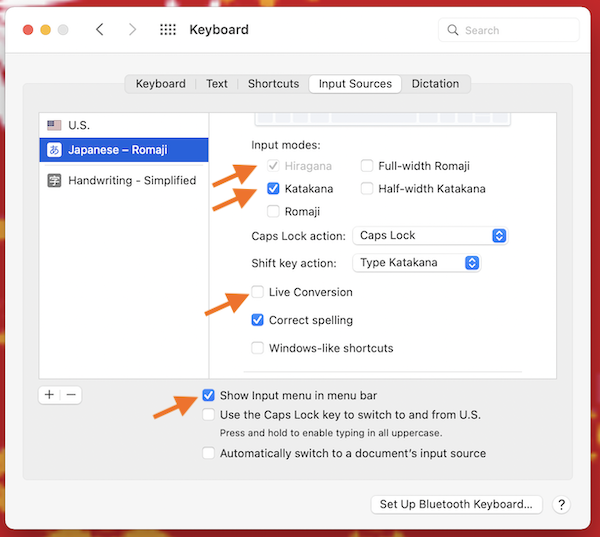Open the show-all preferences grid
Image resolution: width=600 pixels, height=537 pixels.
coord(168,30)
